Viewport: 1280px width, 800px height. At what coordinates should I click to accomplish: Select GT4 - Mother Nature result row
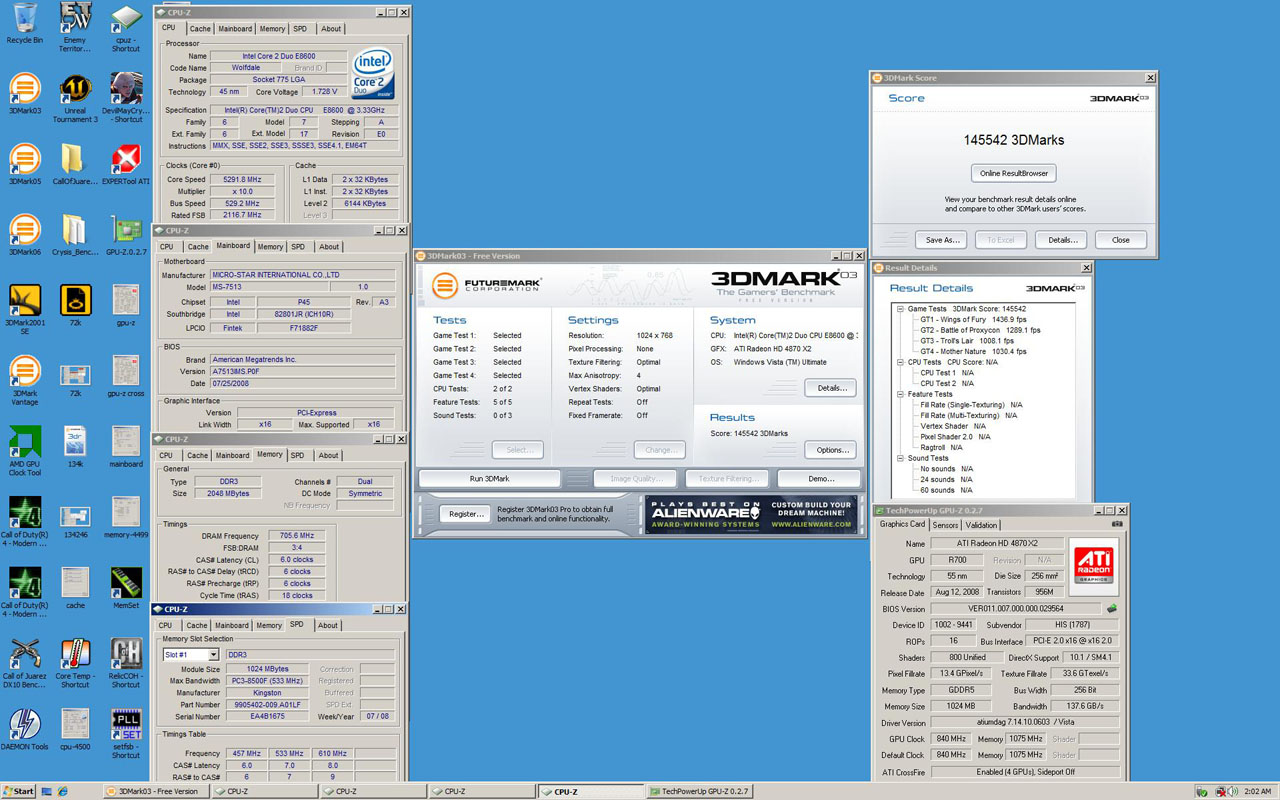973,351
